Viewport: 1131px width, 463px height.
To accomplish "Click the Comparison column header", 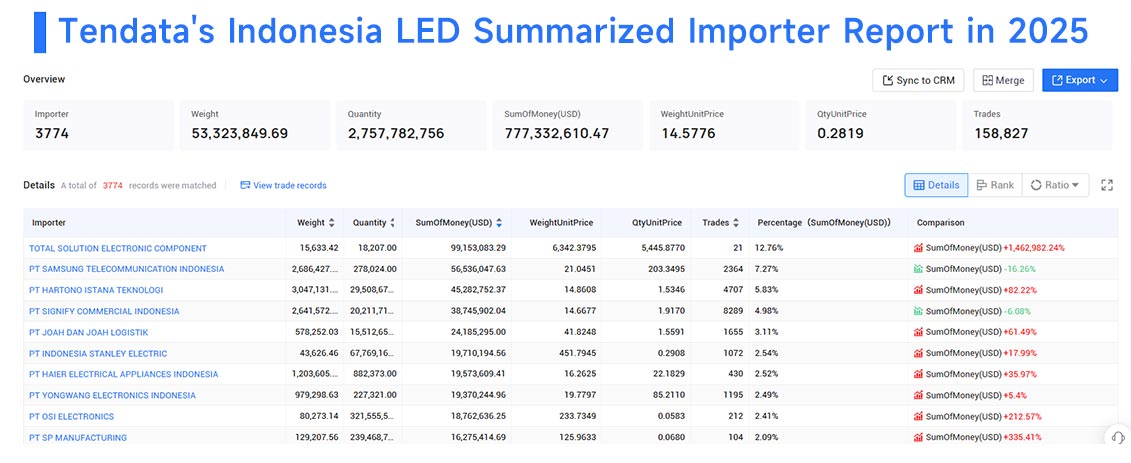I will coord(941,223).
